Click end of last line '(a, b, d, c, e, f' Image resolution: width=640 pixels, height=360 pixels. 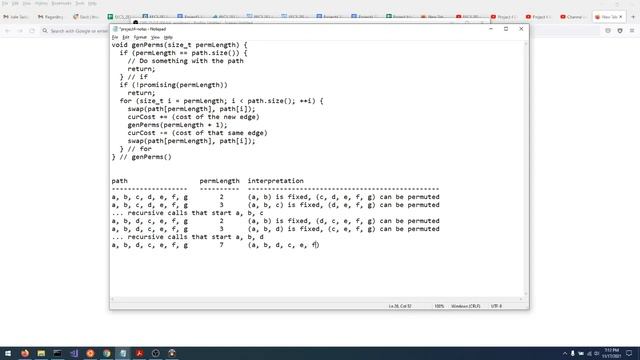(x=318, y=245)
